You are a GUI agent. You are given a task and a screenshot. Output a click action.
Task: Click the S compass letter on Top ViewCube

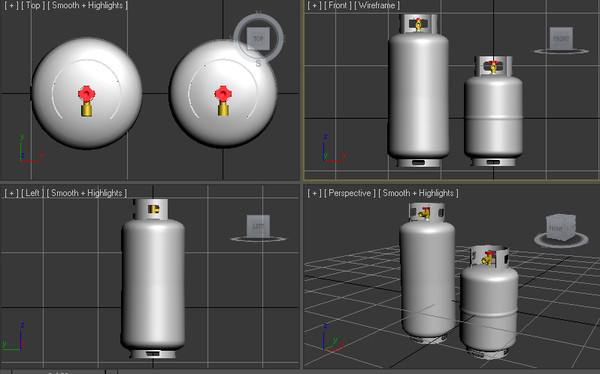point(258,64)
